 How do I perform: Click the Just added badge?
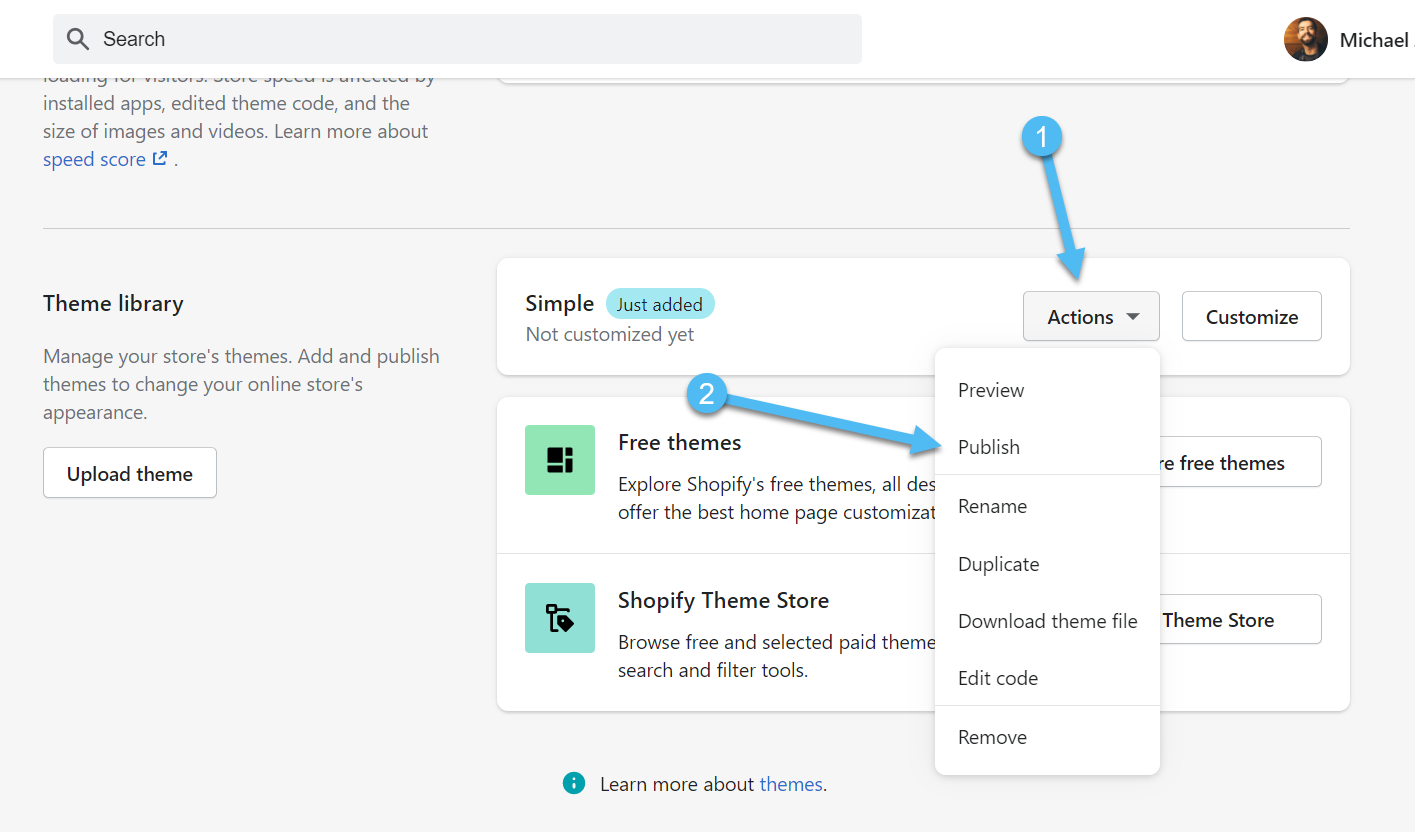click(x=659, y=304)
